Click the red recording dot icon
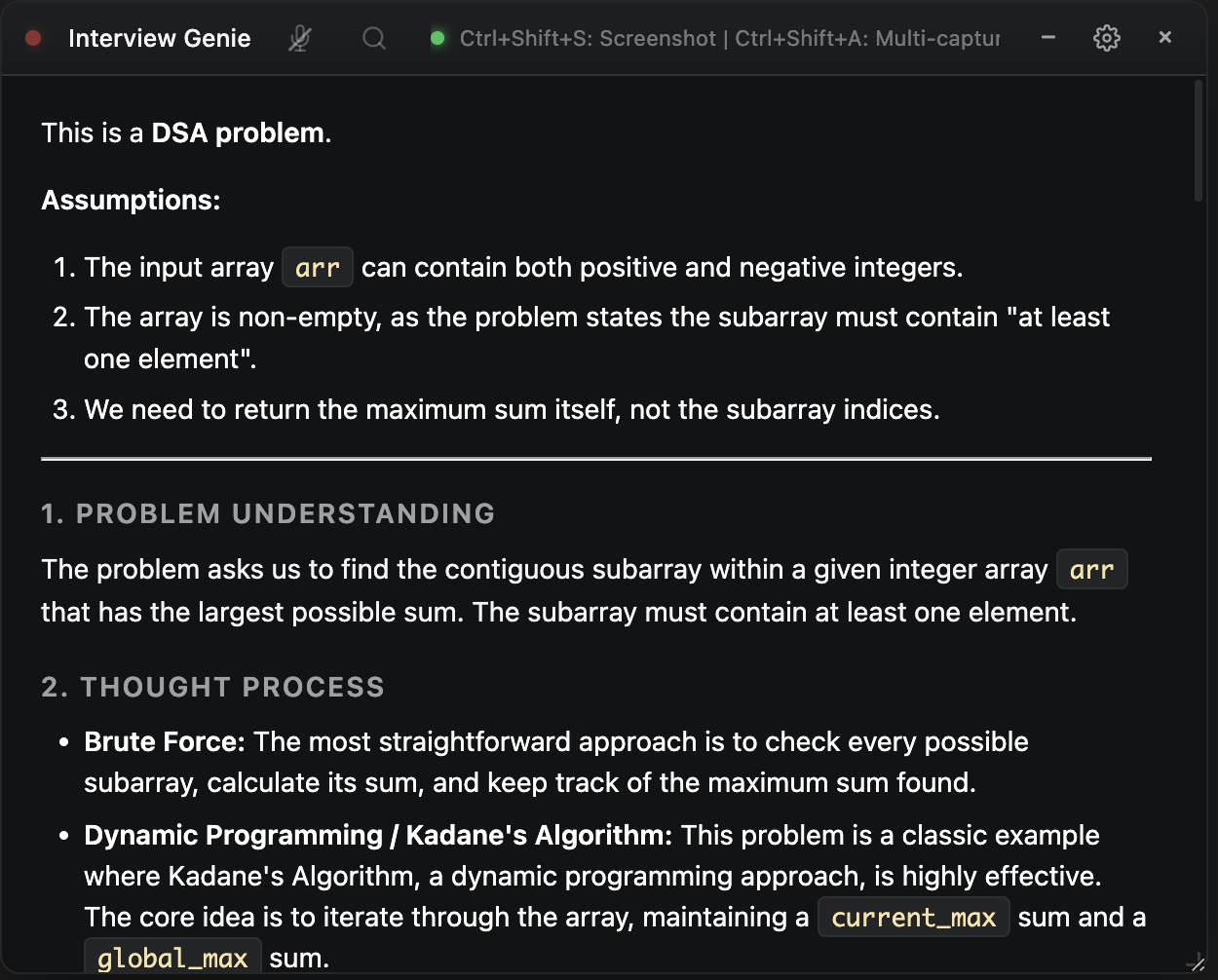This screenshot has height=980, width=1218. tap(33, 38)
